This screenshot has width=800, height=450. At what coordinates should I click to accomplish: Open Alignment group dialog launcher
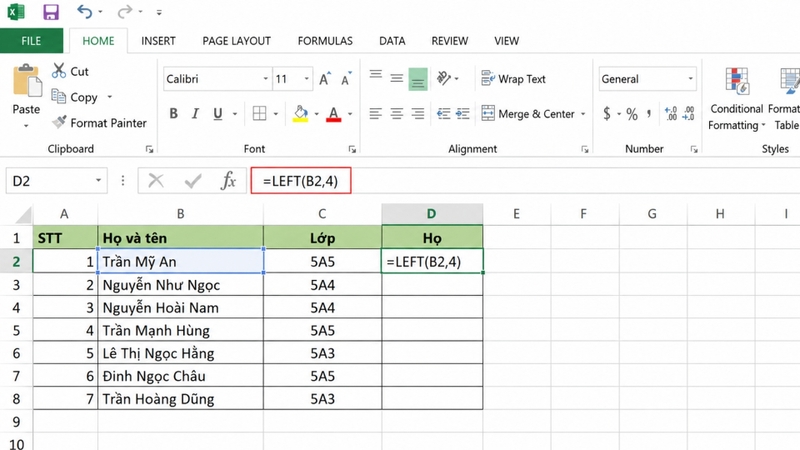pyautogui.click(x=585, y=149)
